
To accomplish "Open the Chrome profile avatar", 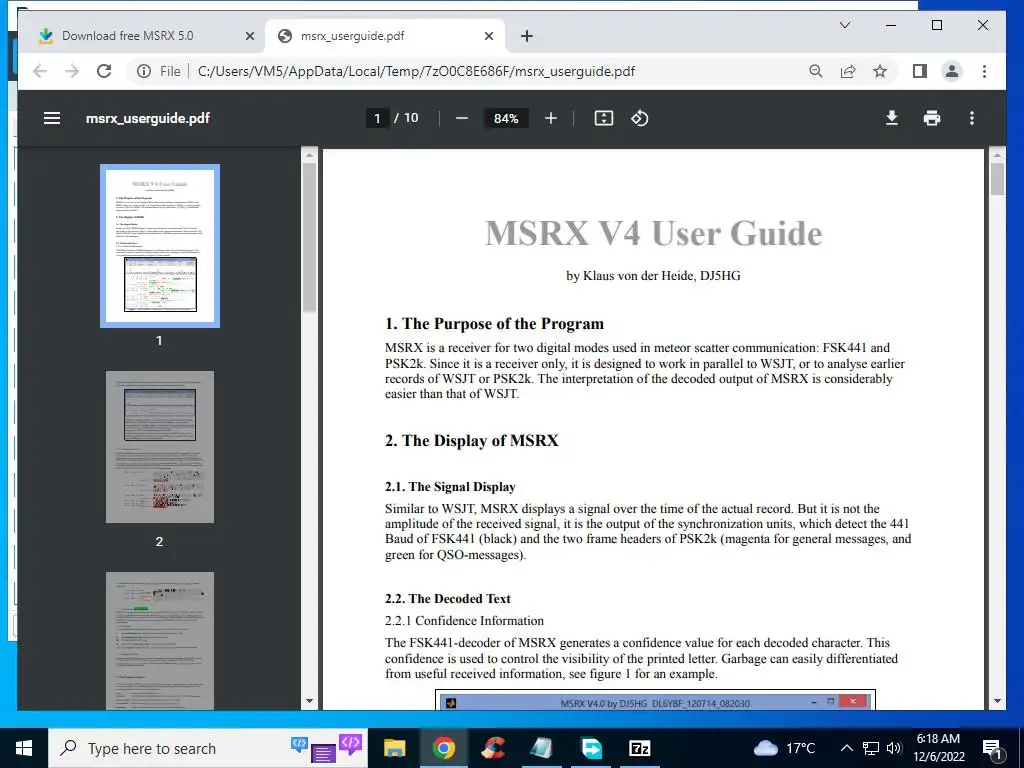I will (x=952, y=71).
